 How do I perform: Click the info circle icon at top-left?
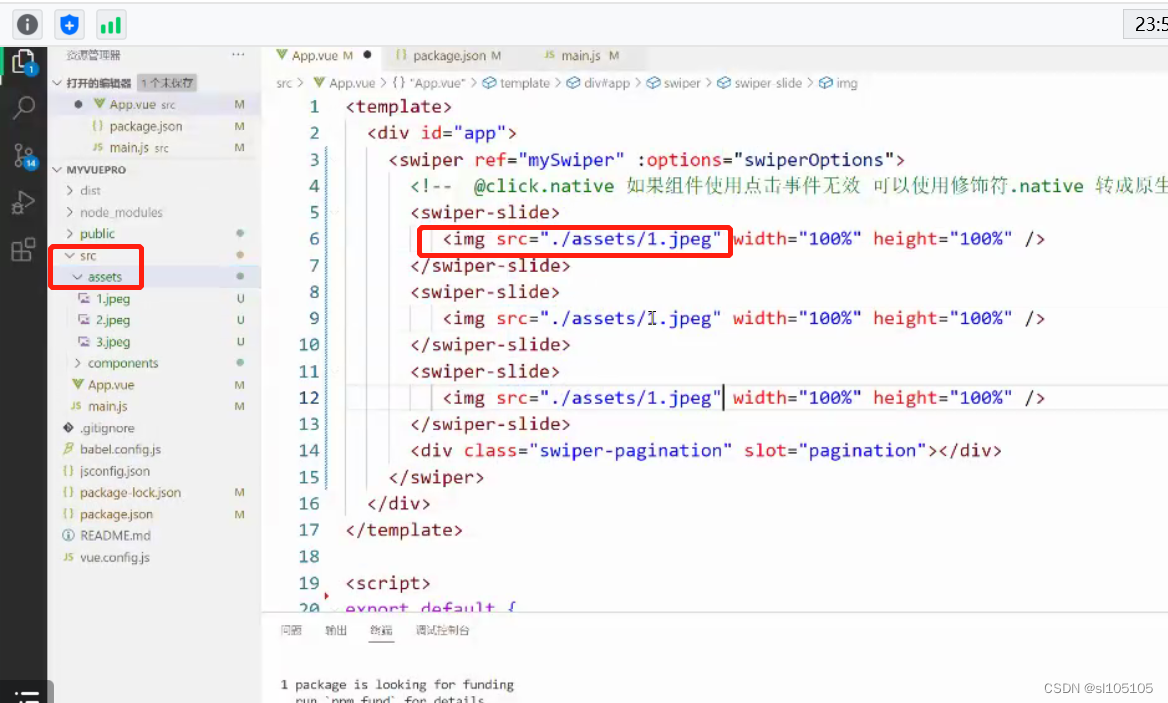click(27, 24)
